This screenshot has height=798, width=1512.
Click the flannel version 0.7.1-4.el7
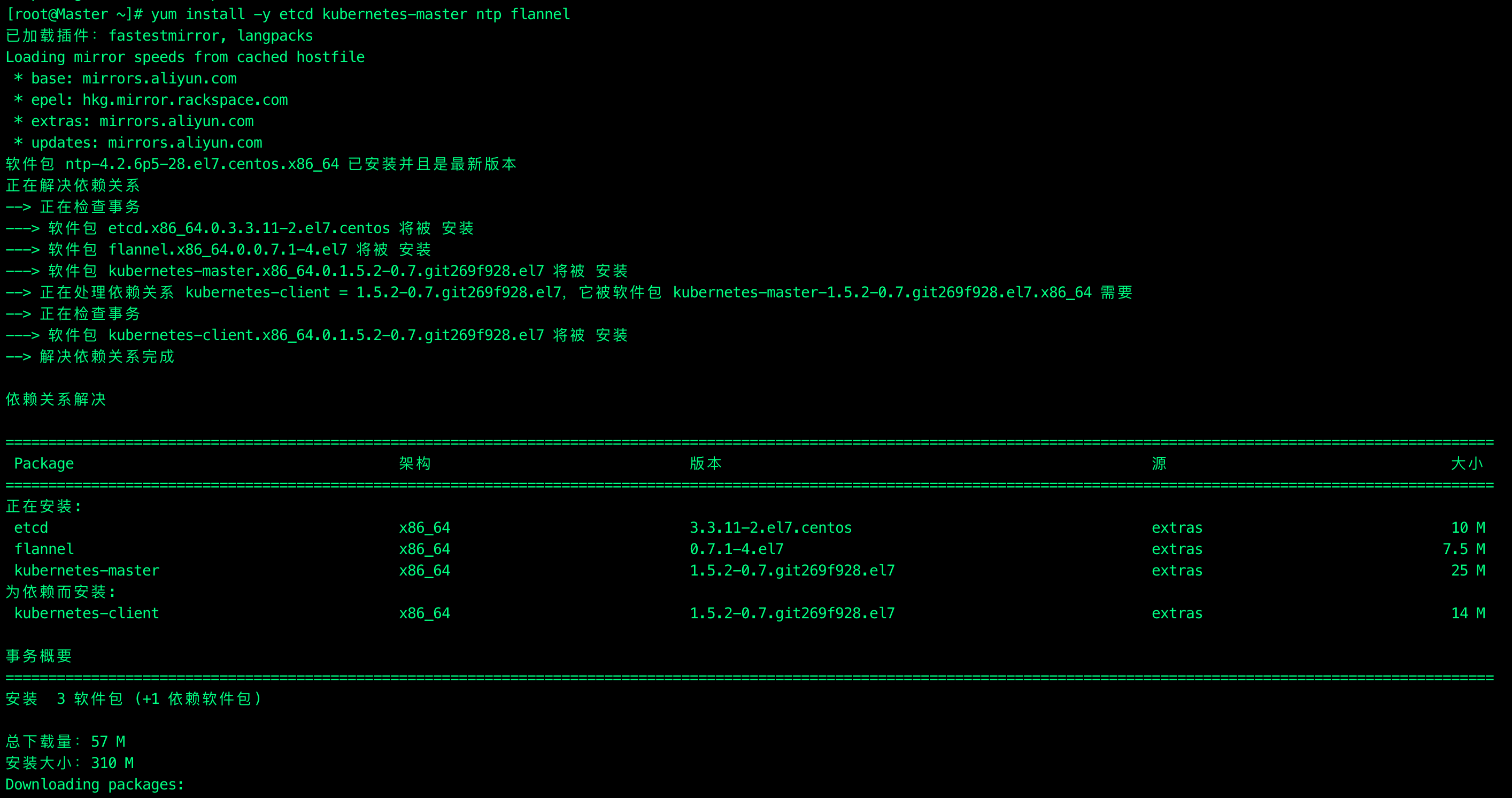[x=736, y=549]
